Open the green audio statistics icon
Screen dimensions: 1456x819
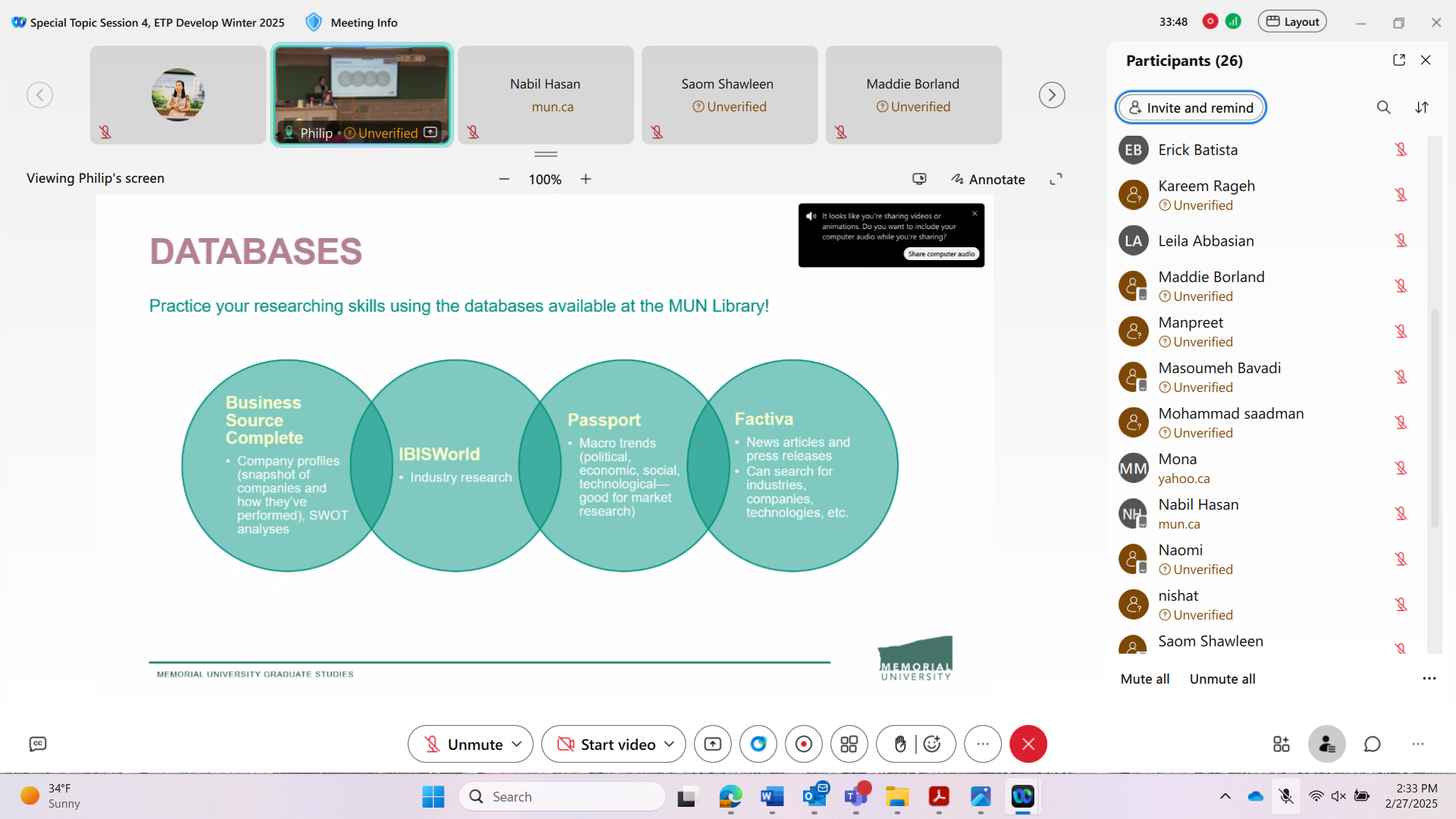tap(1234, 21)
